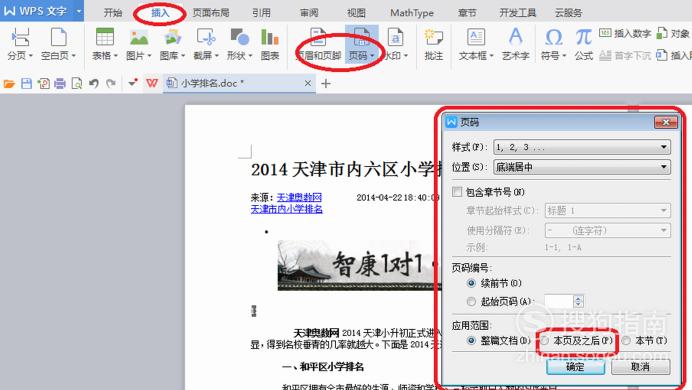Click the 起始页码 spinner arrows
692x390 pixels.
coord(578,301)
